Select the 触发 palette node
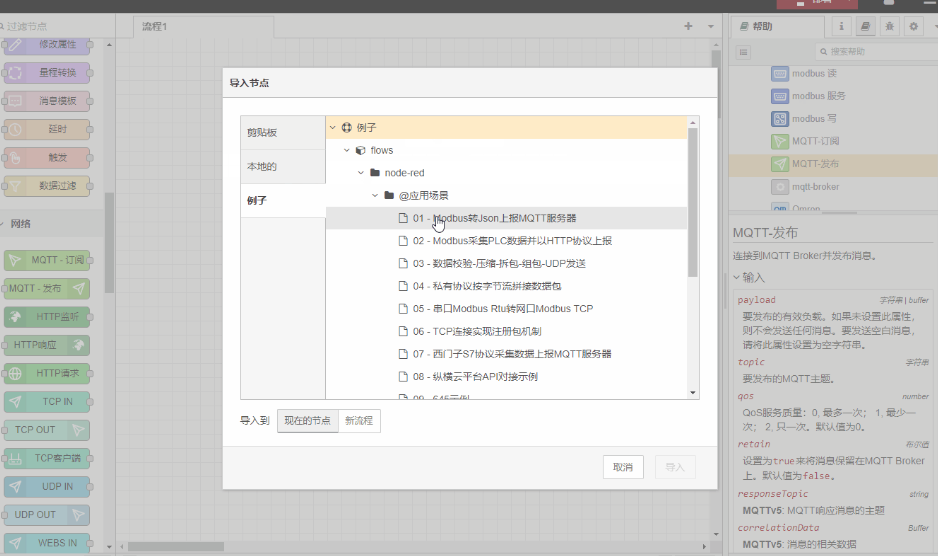 coord(47,157)
